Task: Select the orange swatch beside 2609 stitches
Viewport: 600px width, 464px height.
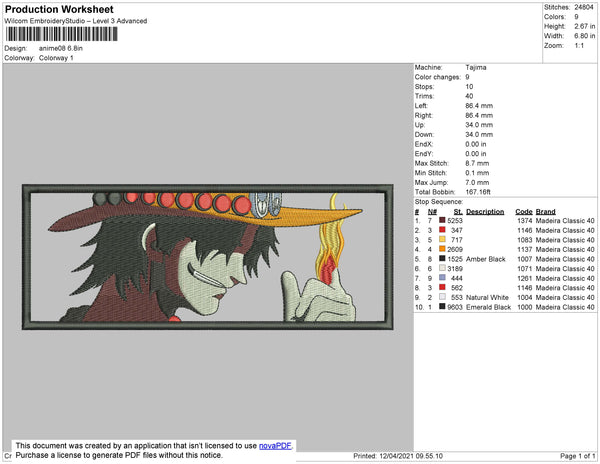Action: point(442,249)
